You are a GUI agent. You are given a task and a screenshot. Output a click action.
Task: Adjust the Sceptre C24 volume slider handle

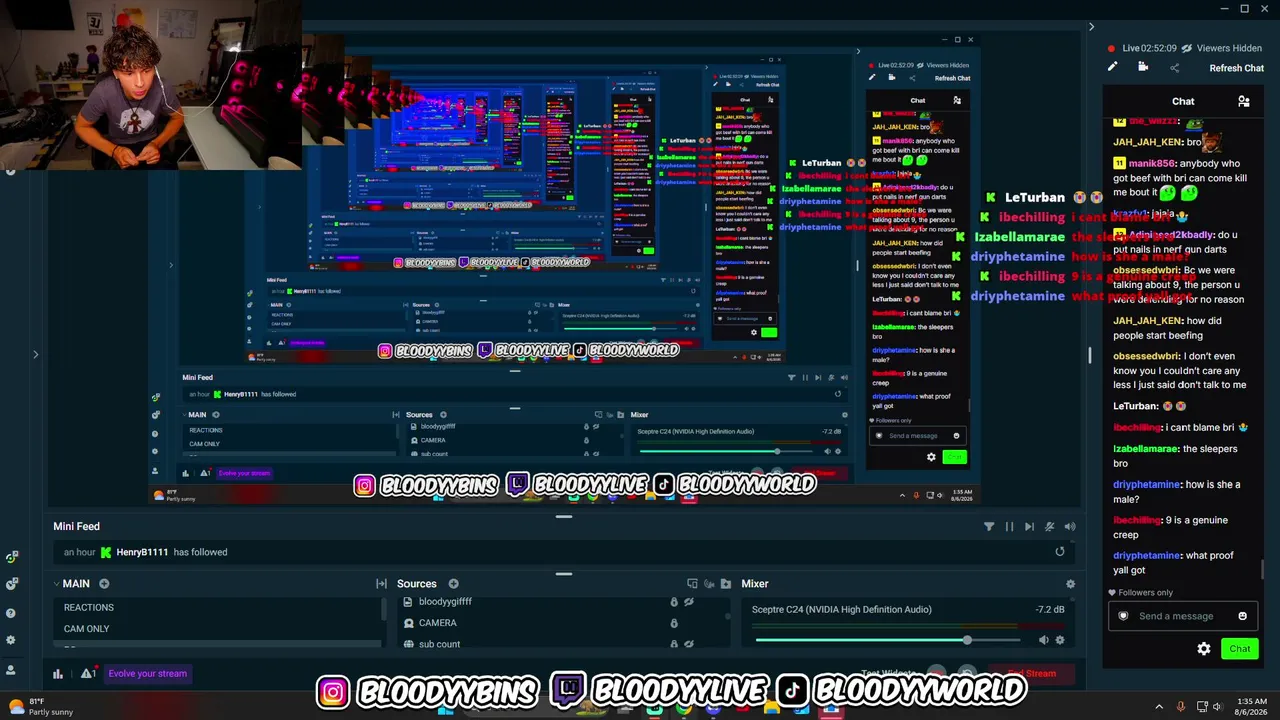click(967, 640)
